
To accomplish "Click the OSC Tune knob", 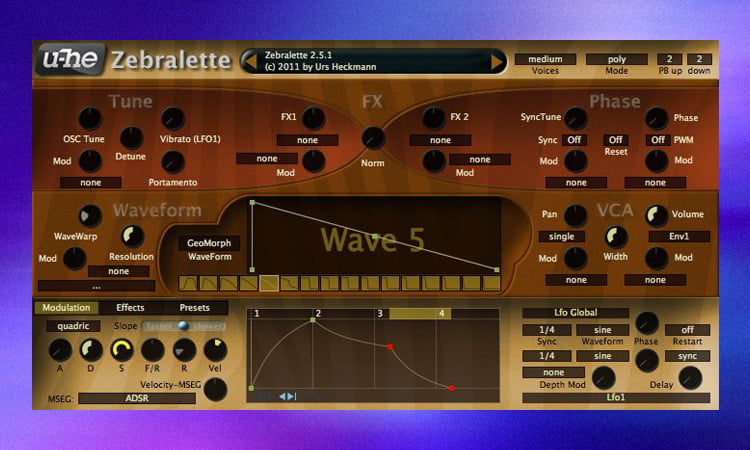I will (x=91, y=119).
